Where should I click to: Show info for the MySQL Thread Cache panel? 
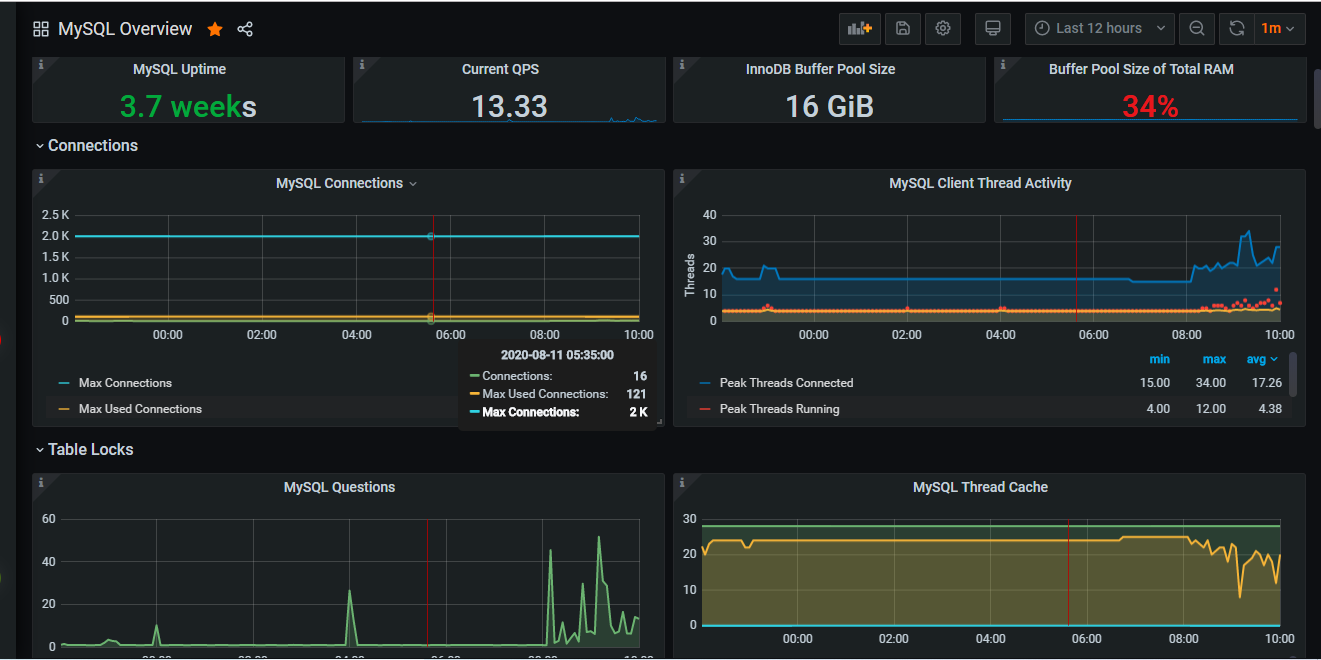click(x=682, y=483)
